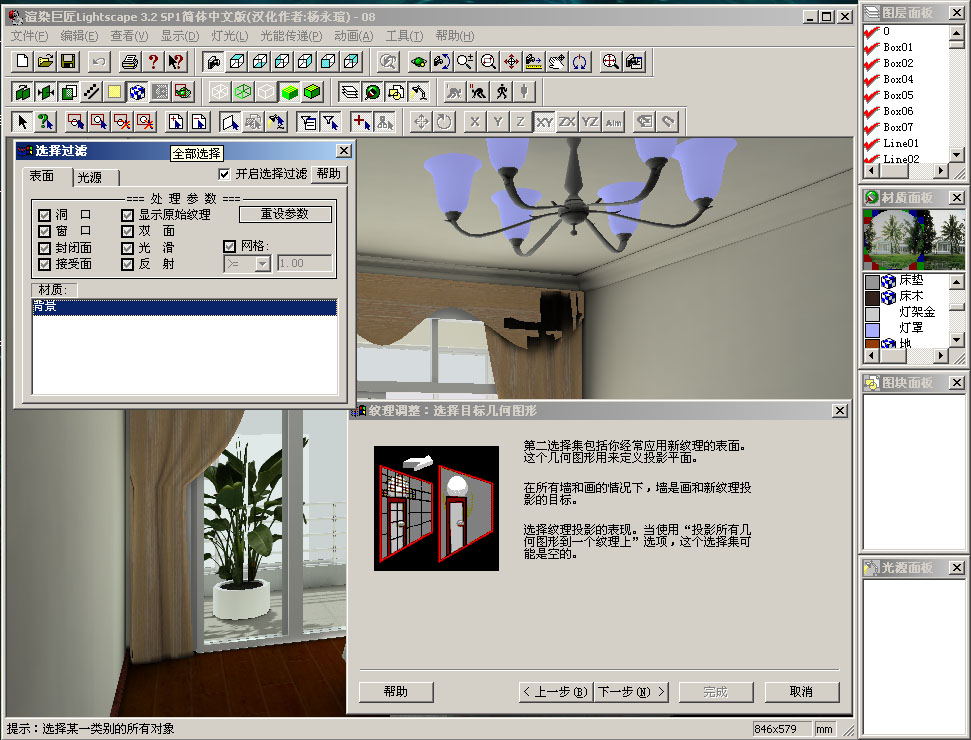Click the walking figure animation icon

tap(502, 92)
